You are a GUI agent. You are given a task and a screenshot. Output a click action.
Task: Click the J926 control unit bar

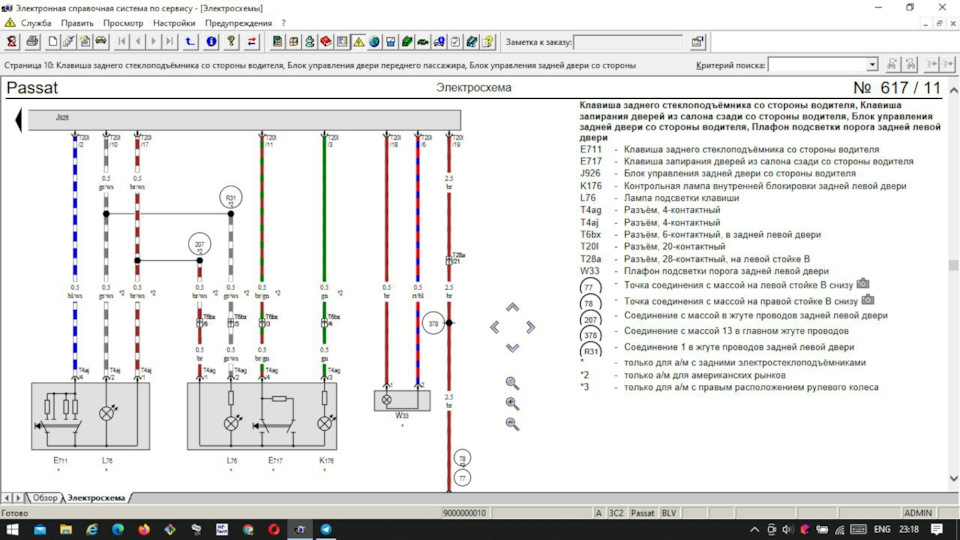click(244, 120)
